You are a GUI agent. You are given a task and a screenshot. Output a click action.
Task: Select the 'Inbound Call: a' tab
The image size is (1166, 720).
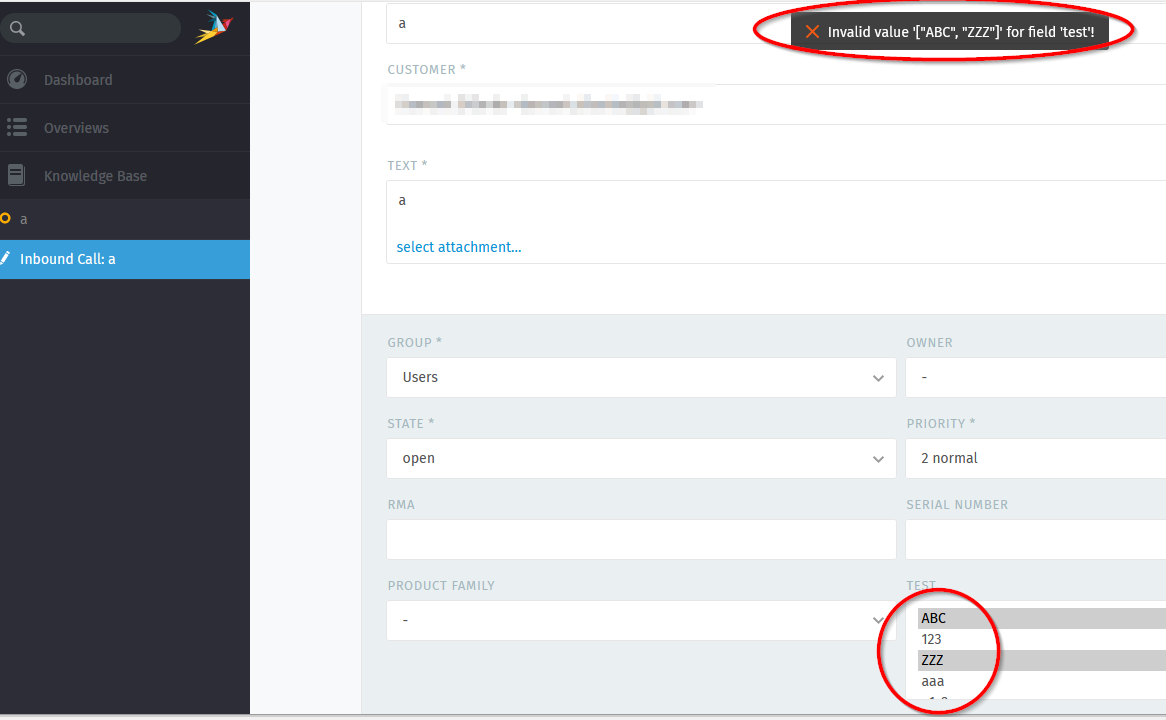pos(125,259)
